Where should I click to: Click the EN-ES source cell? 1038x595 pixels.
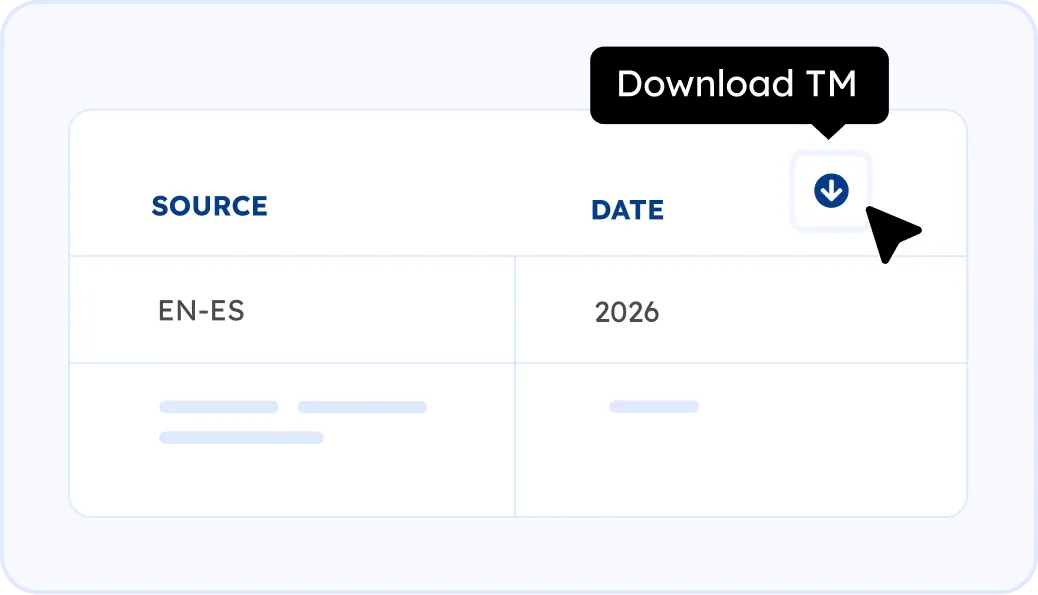[201, 310]
